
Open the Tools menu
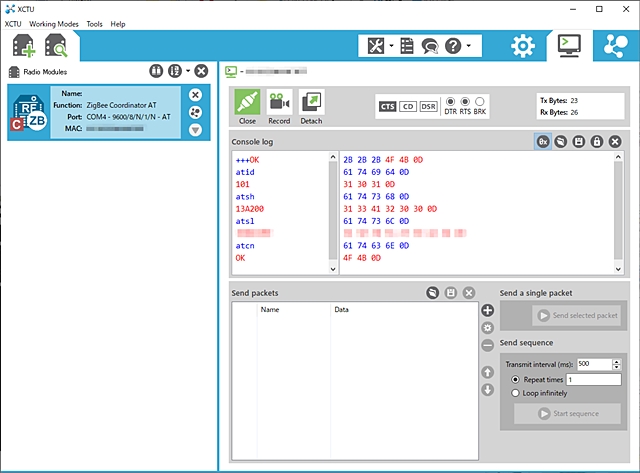94,23
